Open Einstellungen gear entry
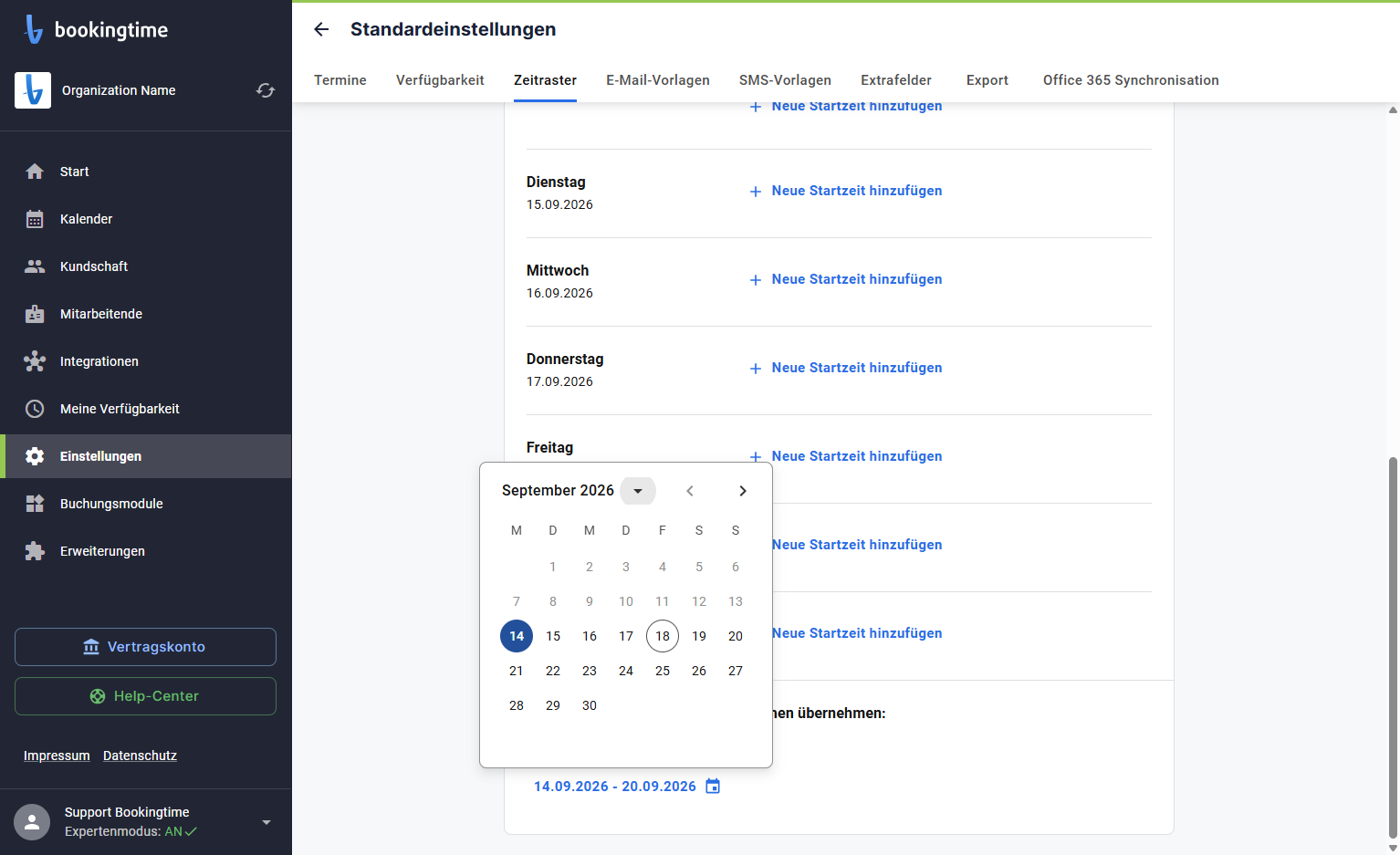 coord(146,456)
